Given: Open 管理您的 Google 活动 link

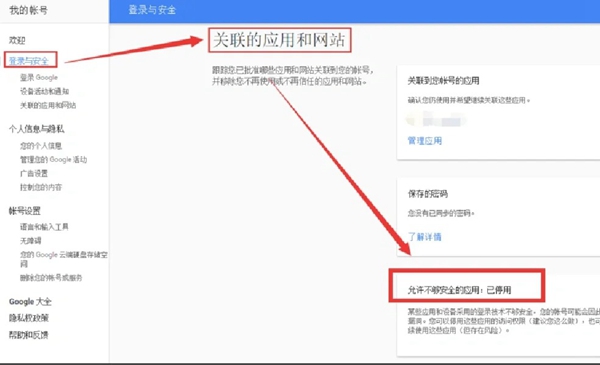Looking at the screenshot, I should (x=54, y=160).
